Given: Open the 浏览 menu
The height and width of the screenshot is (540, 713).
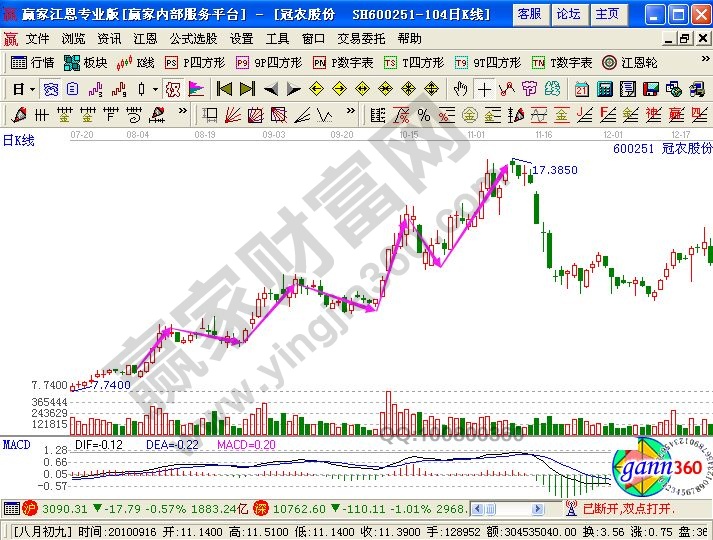Looking at the screenshot, I should pos(73,39).
